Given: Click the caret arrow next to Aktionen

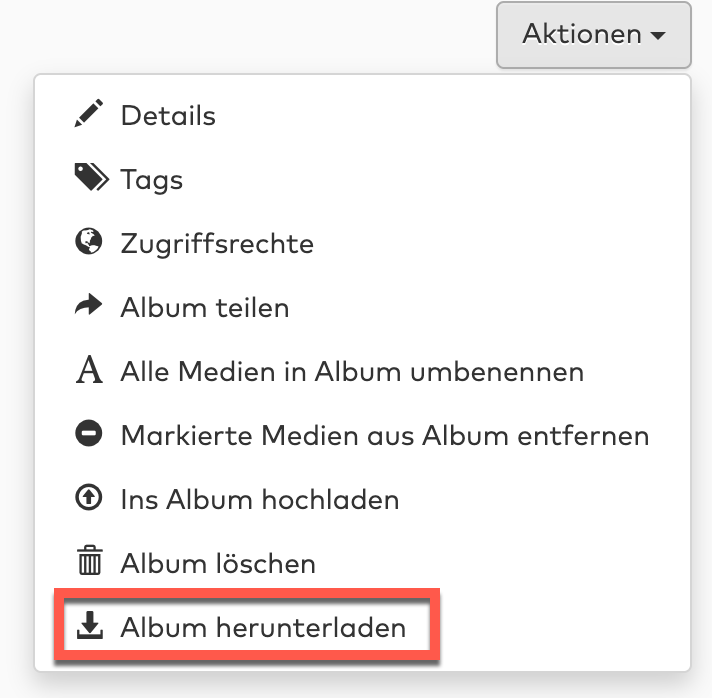Looking at the screenshot, I should pos(658,36).
